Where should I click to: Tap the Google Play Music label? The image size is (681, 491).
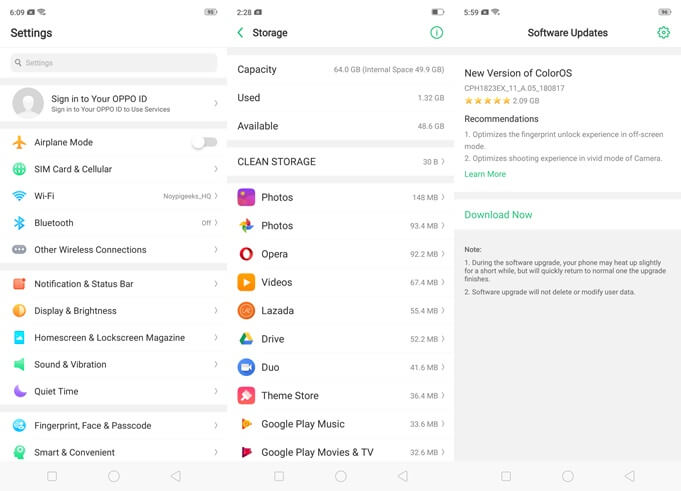click(303, 424)
